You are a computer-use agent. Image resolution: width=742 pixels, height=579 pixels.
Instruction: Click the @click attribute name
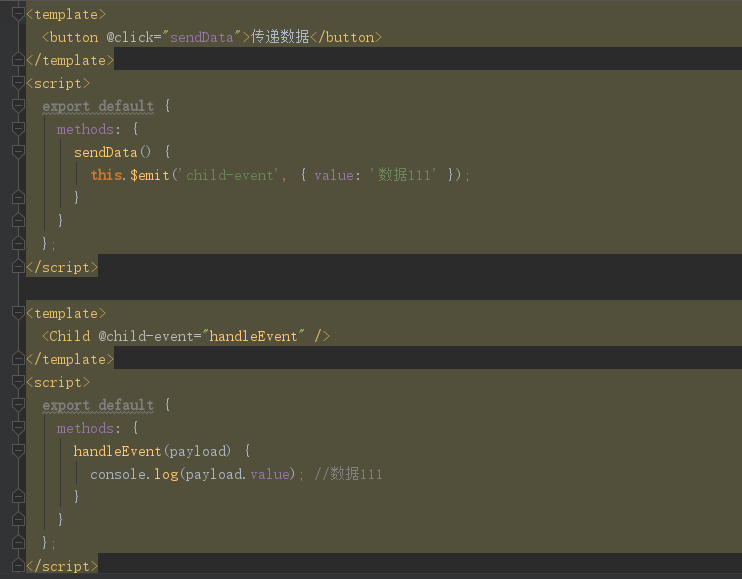[130, 37]
